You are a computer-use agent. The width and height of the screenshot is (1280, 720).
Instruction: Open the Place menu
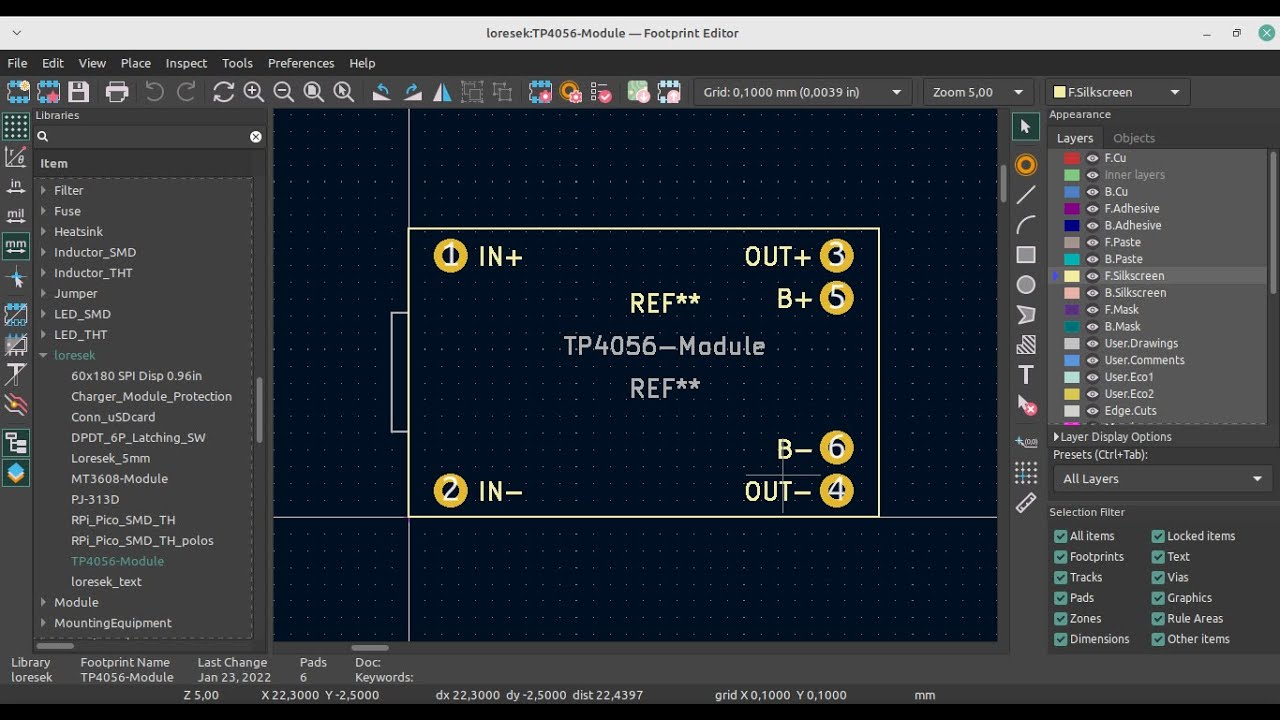pyautogui.click(x=136, y=63)
